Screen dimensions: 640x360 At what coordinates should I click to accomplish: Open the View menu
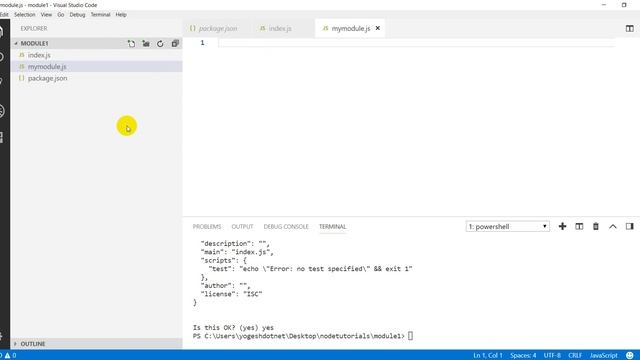coord(46,14)
